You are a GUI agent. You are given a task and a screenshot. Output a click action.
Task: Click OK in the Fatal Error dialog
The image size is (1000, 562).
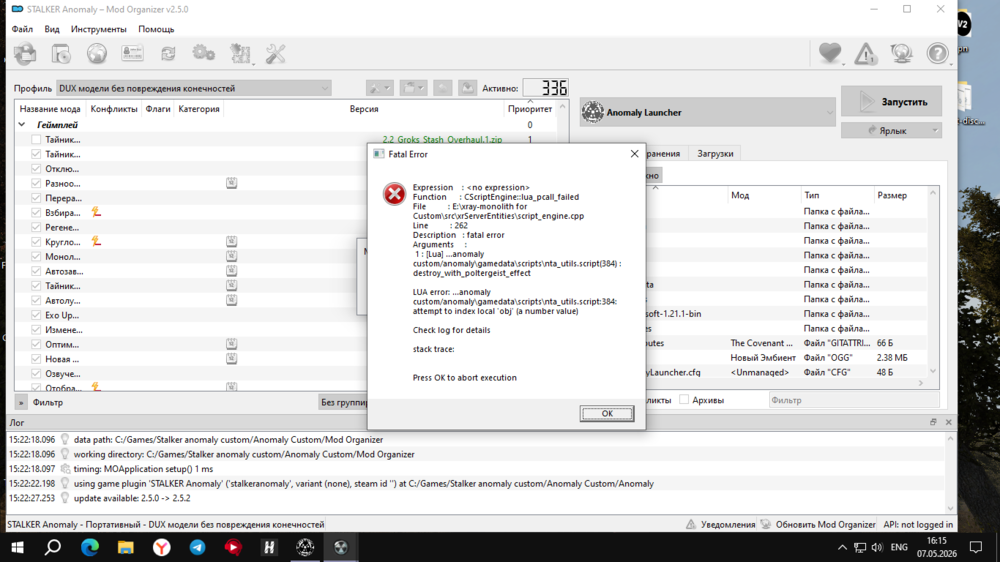point(607,413)
